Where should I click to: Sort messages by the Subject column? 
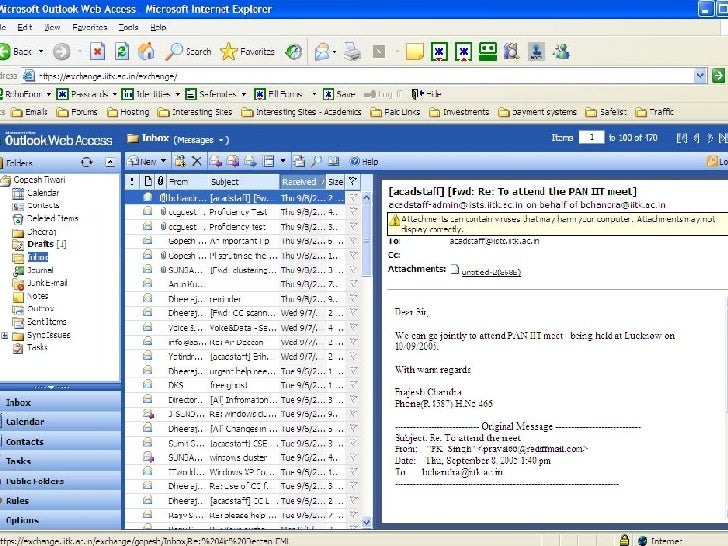tap(243, 182)
